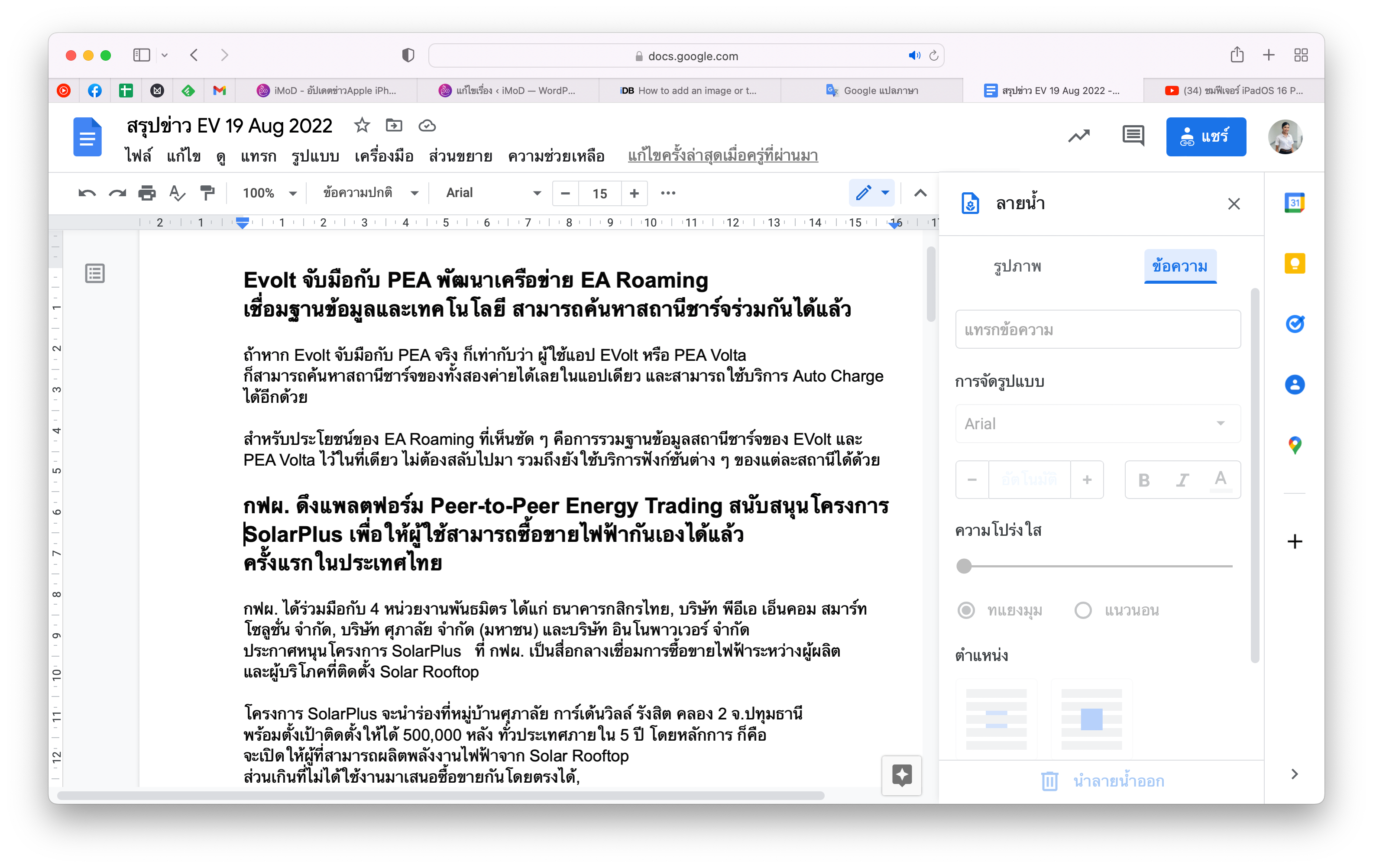
Task: Open the แทรก menu
Action: click(x=258, y=155)
